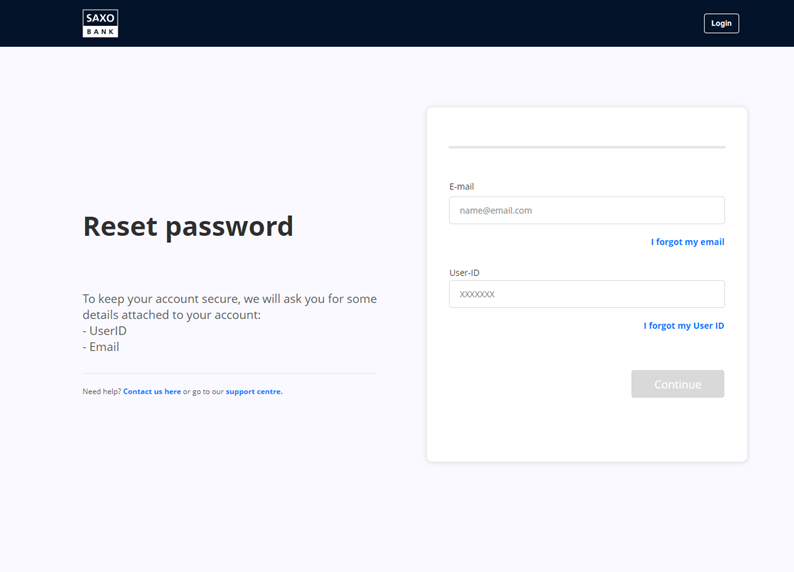The image size is (794, 572).
Task: Click the divider line above "Need help?"
Action: click(229, 373)
